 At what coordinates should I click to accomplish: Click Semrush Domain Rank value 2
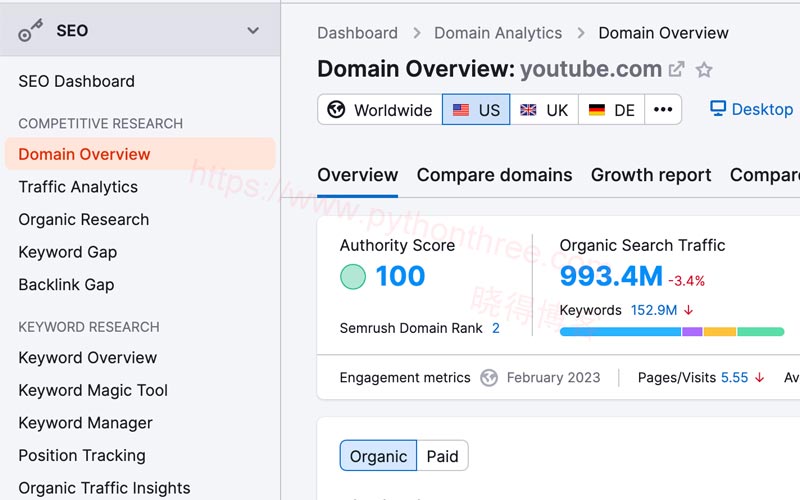[x=495, y=328]
